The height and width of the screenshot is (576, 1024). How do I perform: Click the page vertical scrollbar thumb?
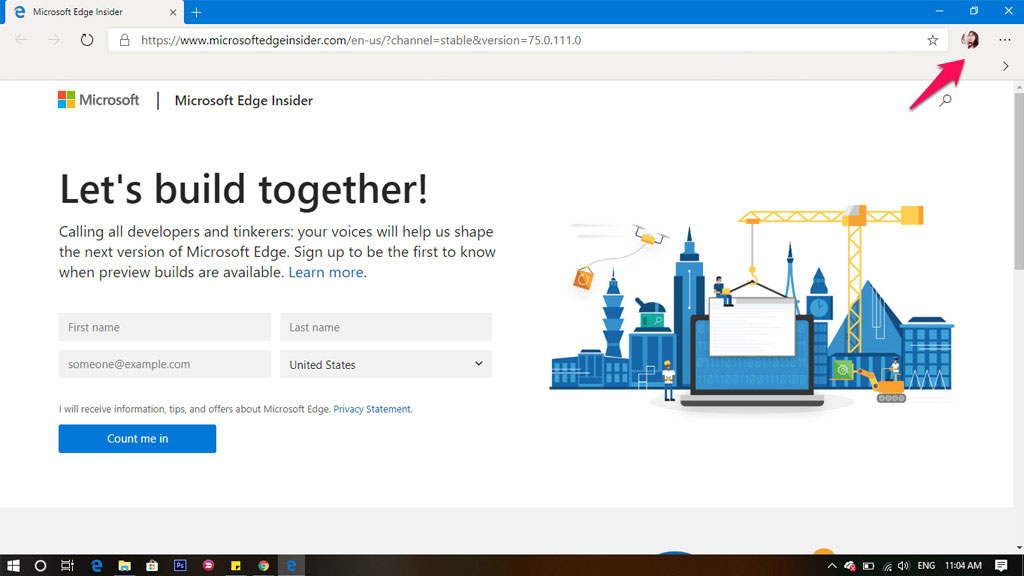[x=1019, y=181]
